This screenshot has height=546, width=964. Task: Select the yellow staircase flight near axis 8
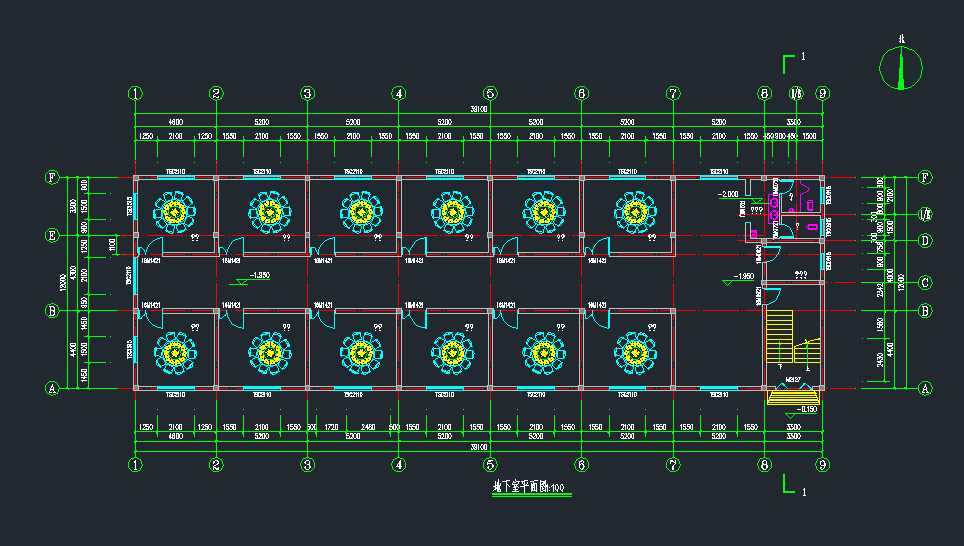tap(780, 337)
